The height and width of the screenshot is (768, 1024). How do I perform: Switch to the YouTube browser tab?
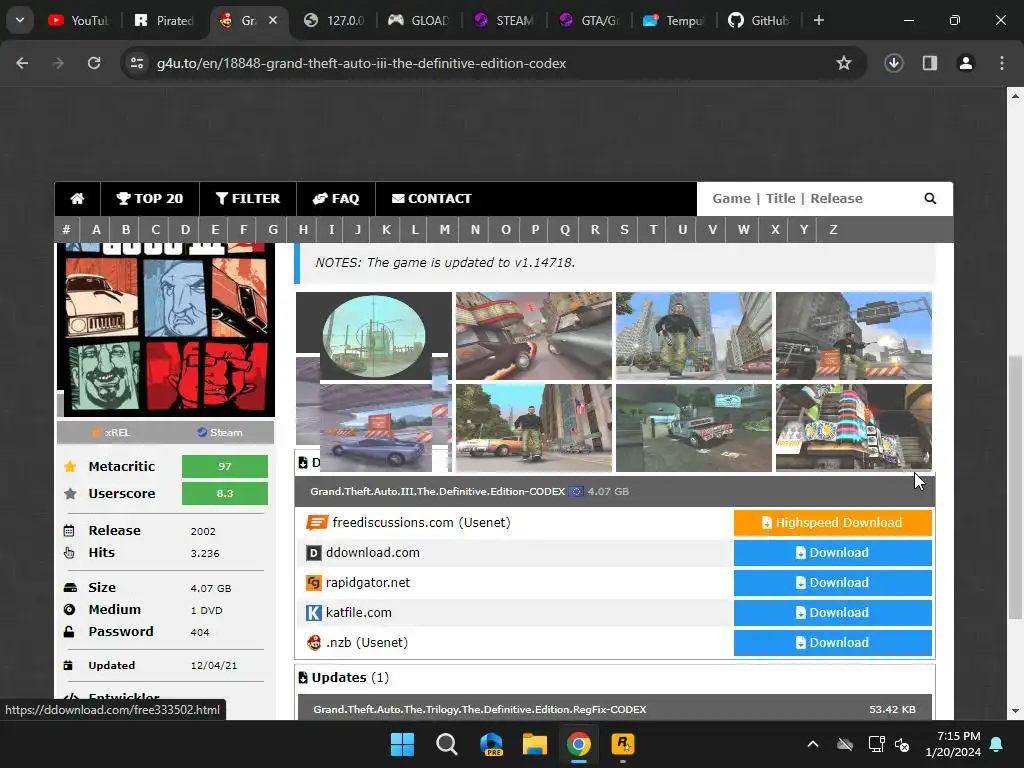[x=78, y=20]
